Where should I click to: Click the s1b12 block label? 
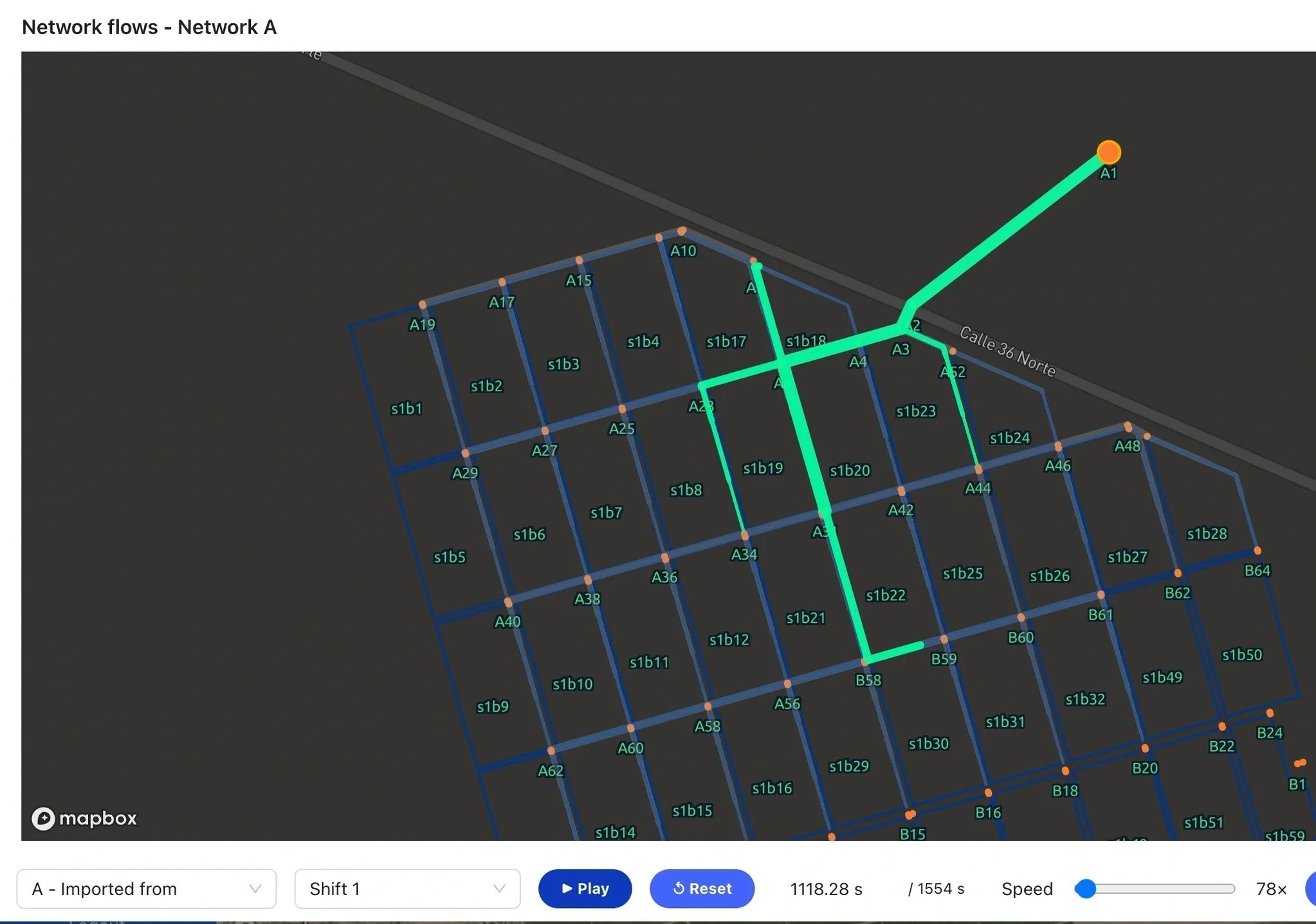tap(729, 640)
